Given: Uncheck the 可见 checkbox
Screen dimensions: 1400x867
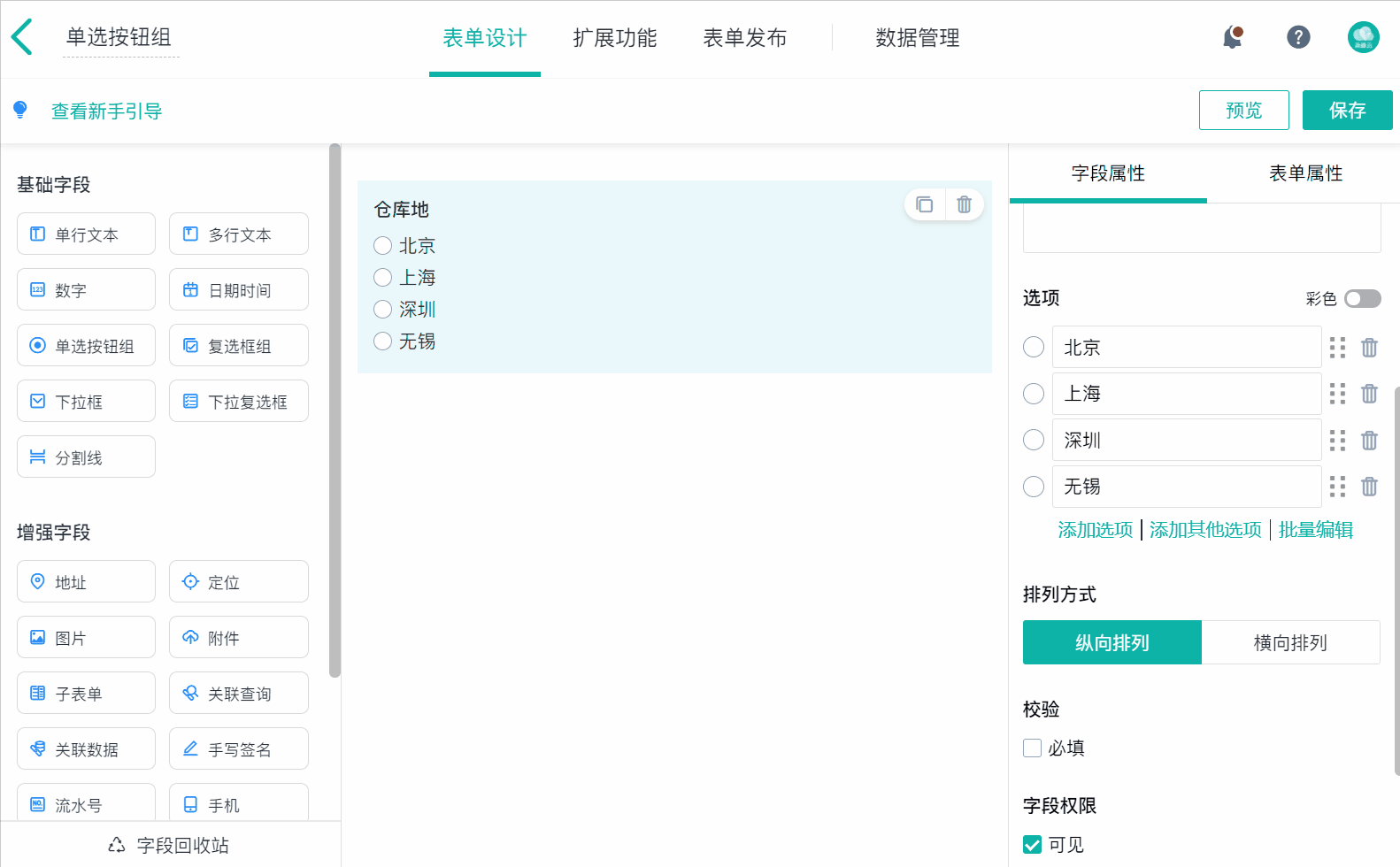Looking at the screenshot, I should [1033, 845].
